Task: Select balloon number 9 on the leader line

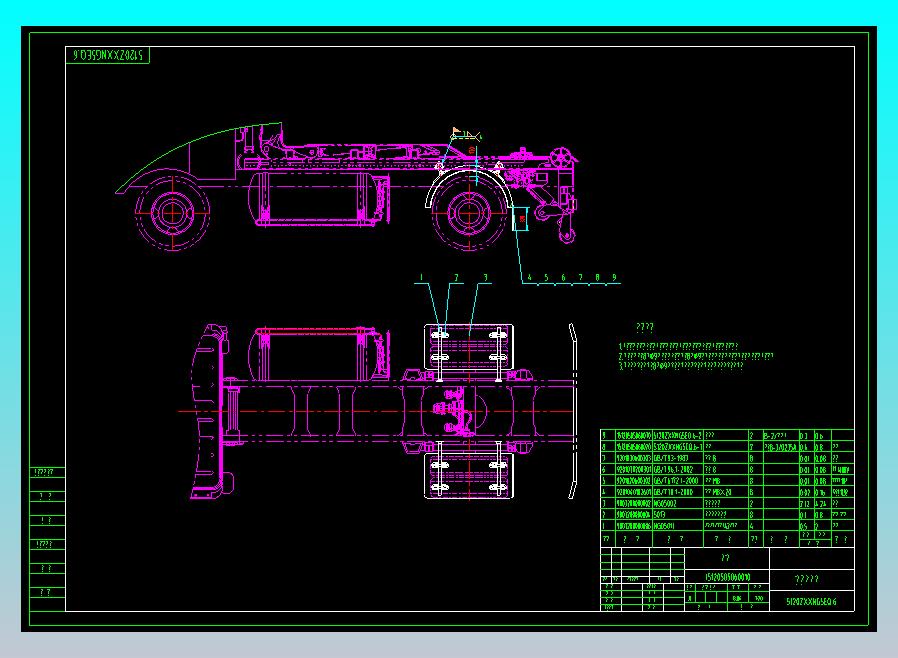Action: pyautogui.click(x=614, y=277)
